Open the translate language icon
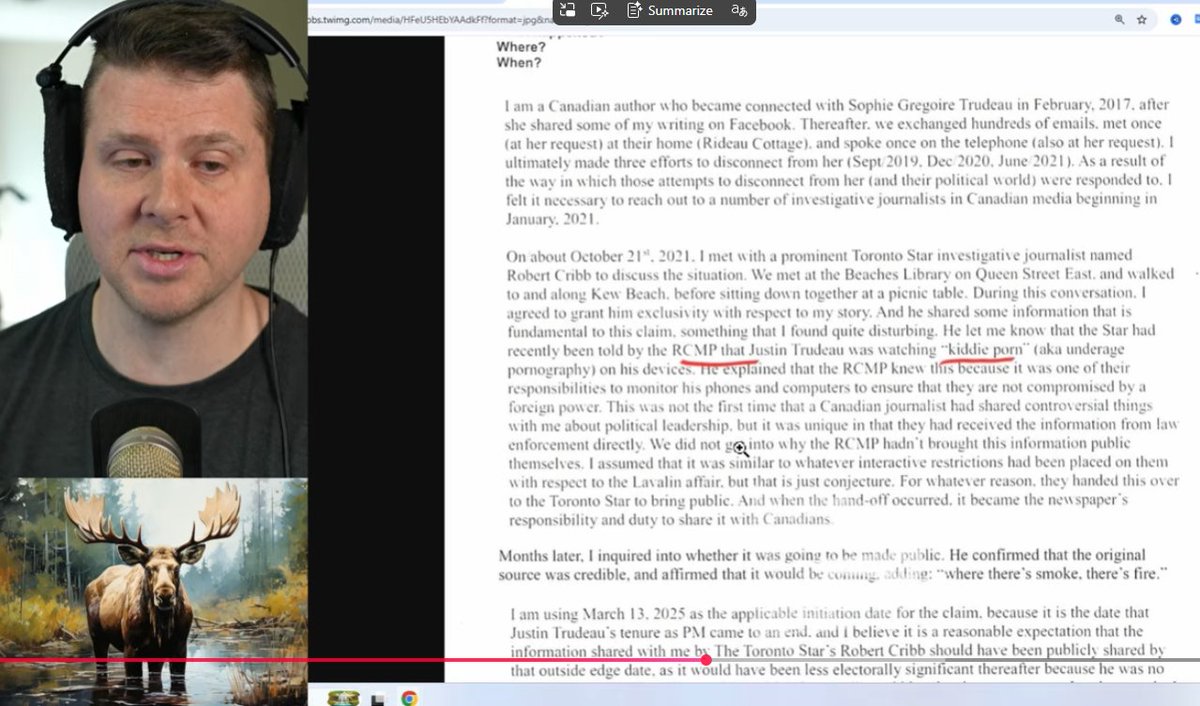Image resolution: width=1200 pixels, height=706 pixels. pos(739,10)
